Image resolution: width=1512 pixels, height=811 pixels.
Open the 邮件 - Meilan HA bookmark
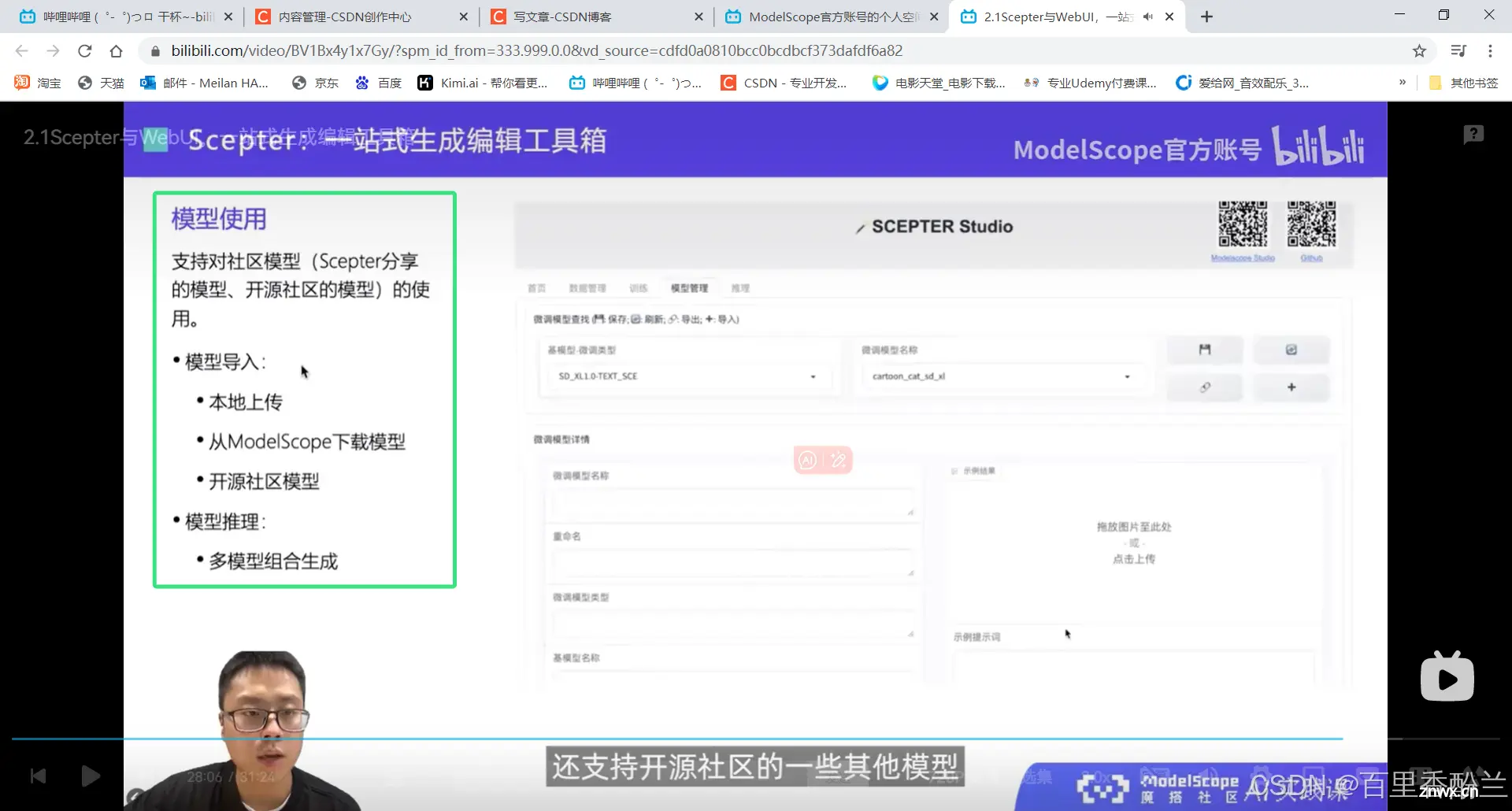tap(204, 83)
